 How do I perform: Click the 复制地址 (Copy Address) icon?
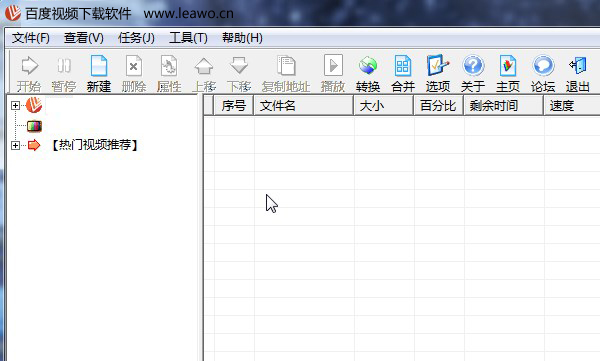click(286, 65)
